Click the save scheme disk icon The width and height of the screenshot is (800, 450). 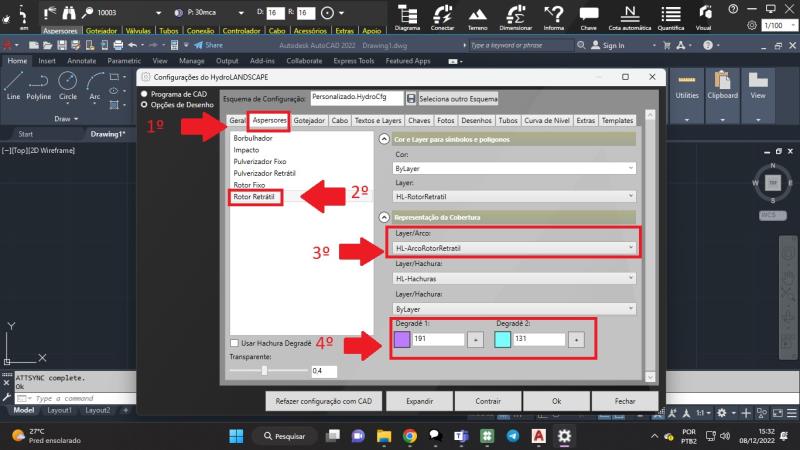(411, 98)
